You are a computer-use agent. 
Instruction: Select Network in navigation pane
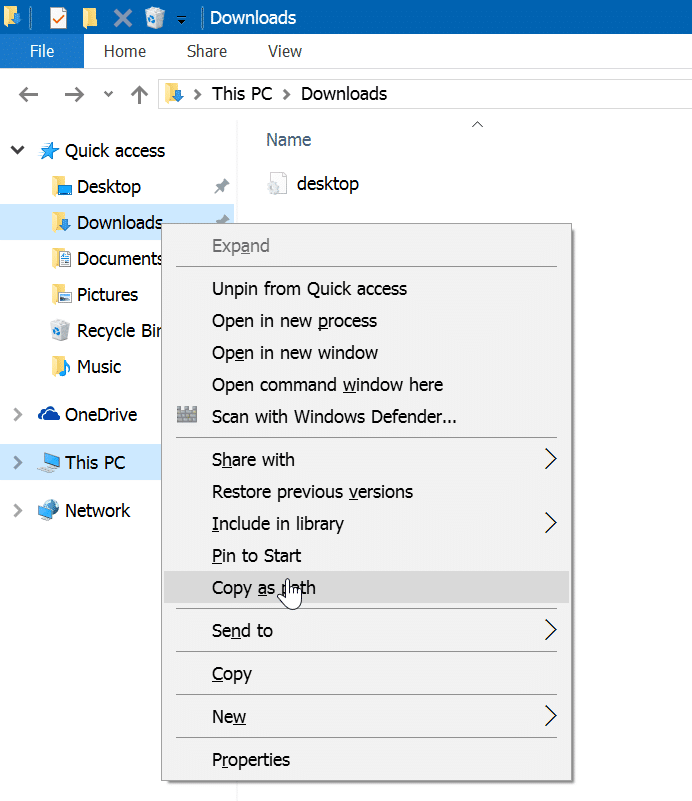coord(98,510)
